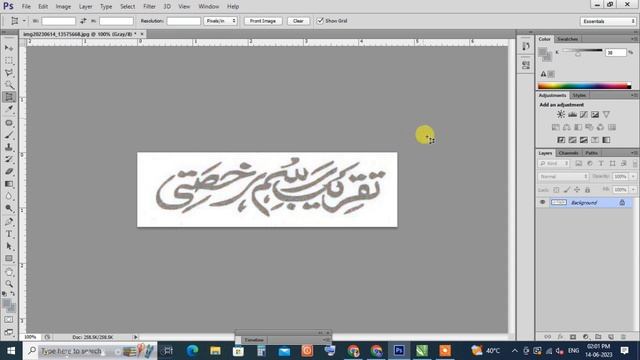The width and height of the screenshot is (640, 360).
Task: Select the Perspective Crop tool in toolbox
Action: click(9, 97)
